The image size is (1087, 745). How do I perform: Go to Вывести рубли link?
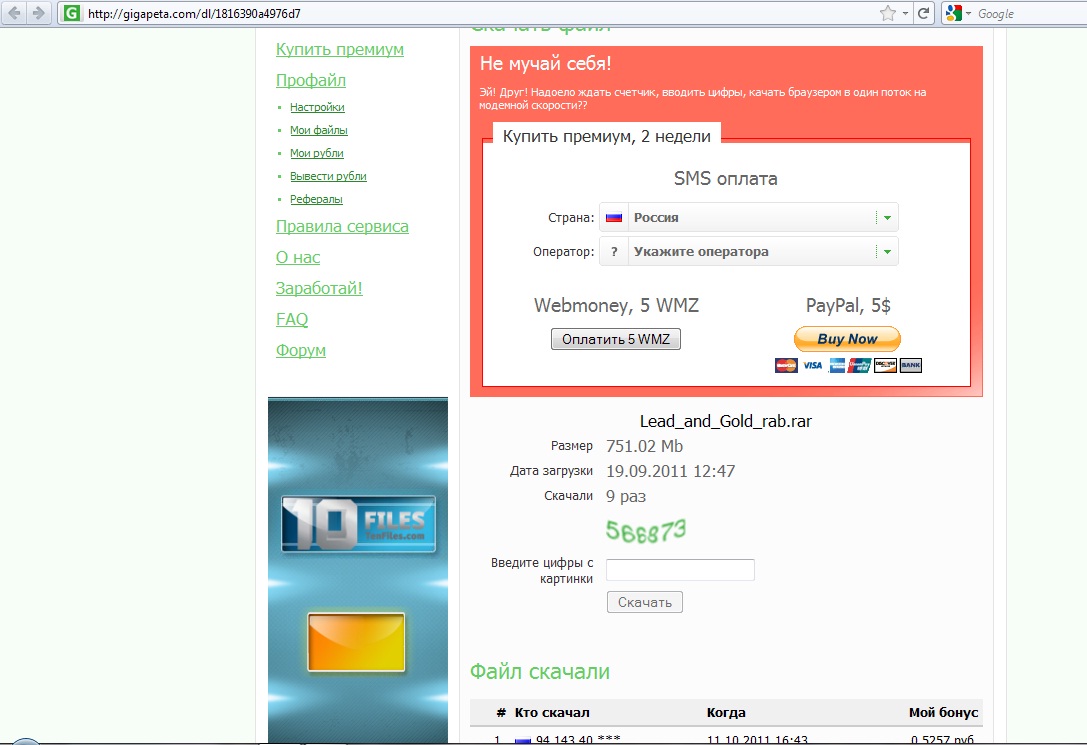click(328, 176)
